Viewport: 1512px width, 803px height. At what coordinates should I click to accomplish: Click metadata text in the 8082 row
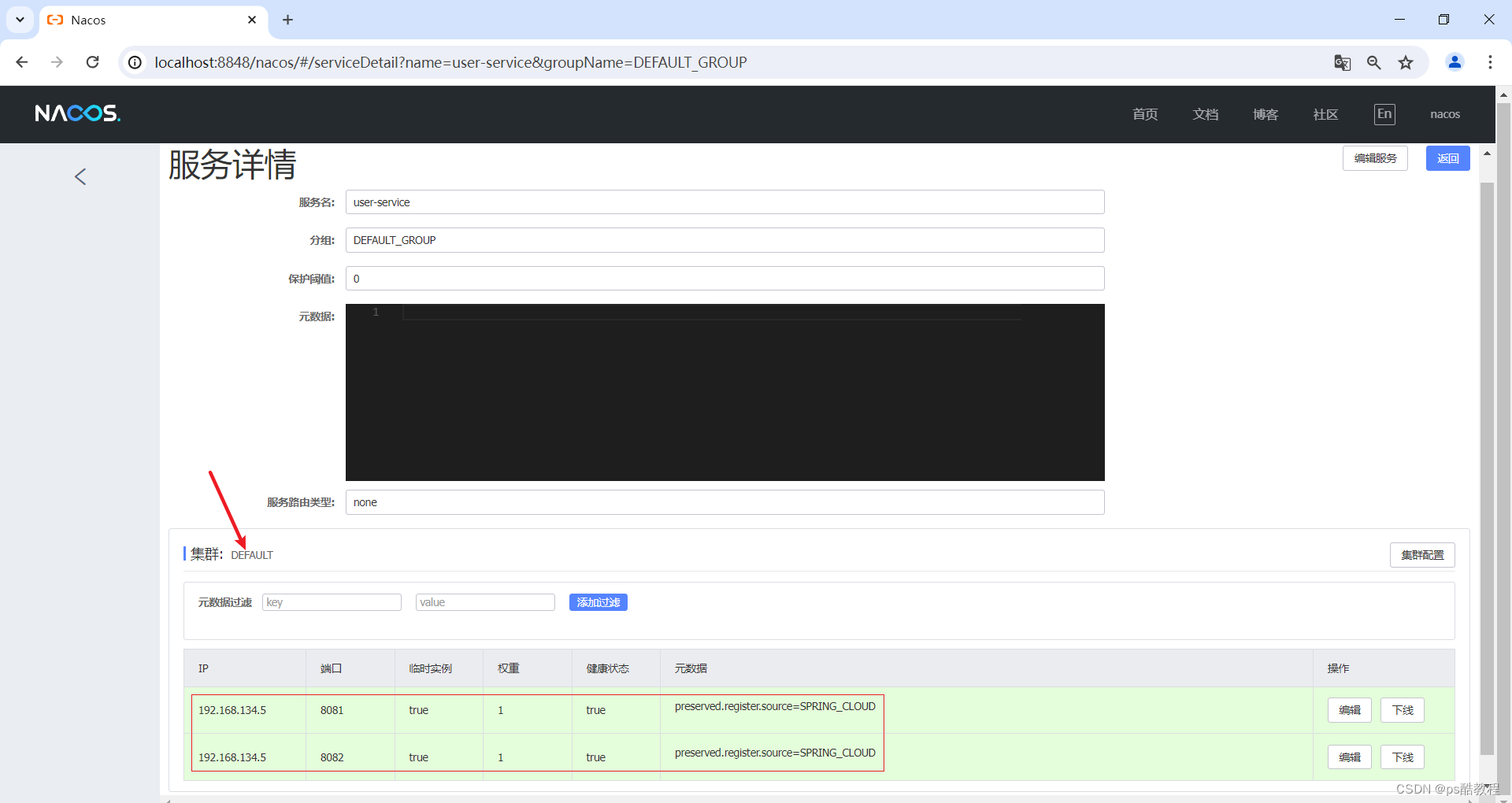pyautogui.click(x=775, y=753)
